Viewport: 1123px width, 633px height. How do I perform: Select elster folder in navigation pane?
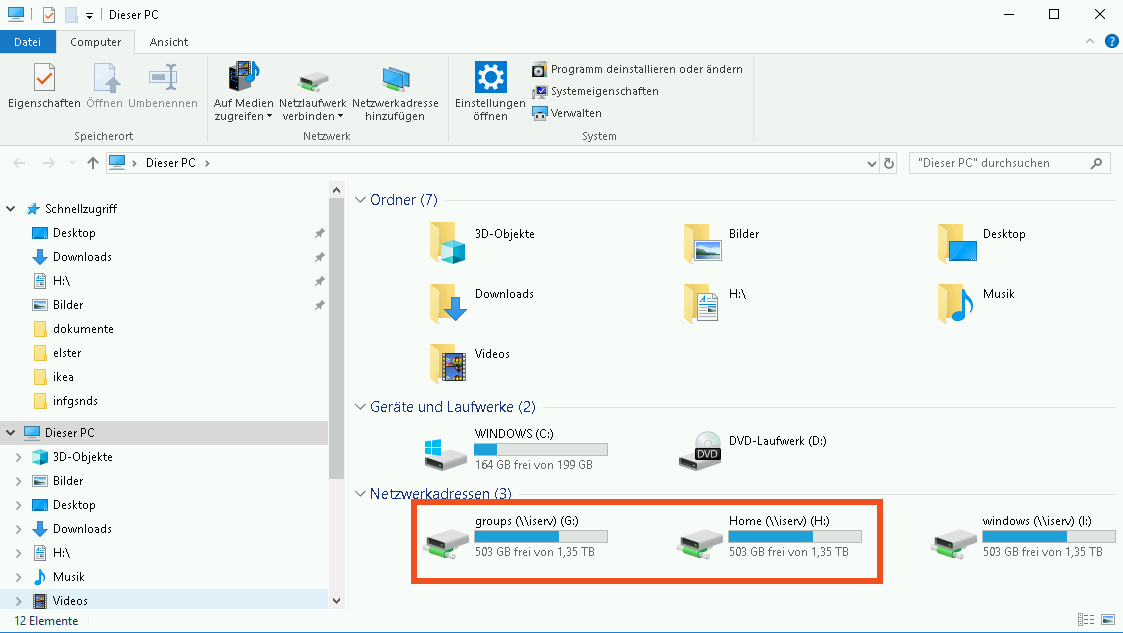pos(67,353)
